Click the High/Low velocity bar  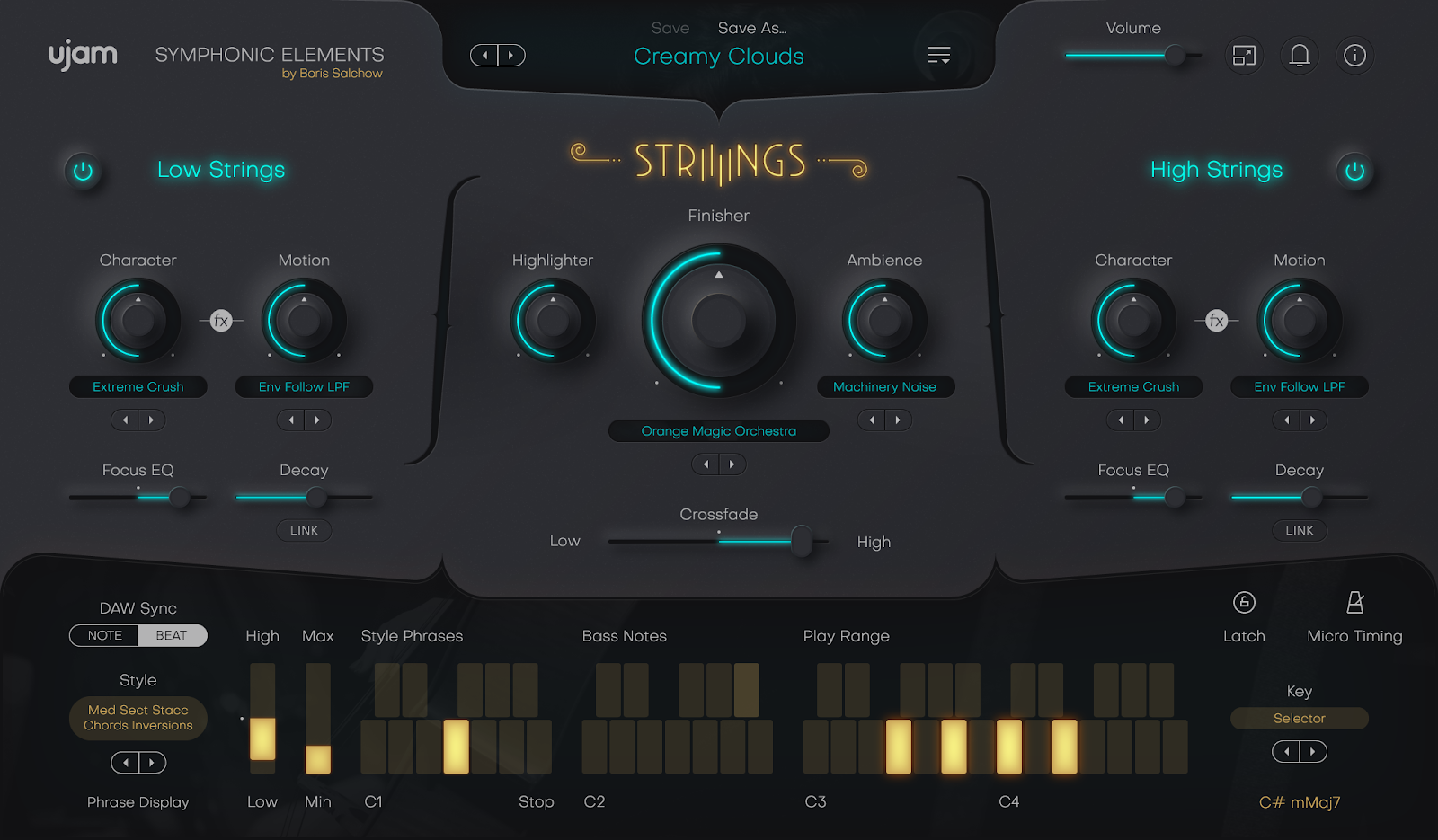pyautogui.click(x=262, y=719)
